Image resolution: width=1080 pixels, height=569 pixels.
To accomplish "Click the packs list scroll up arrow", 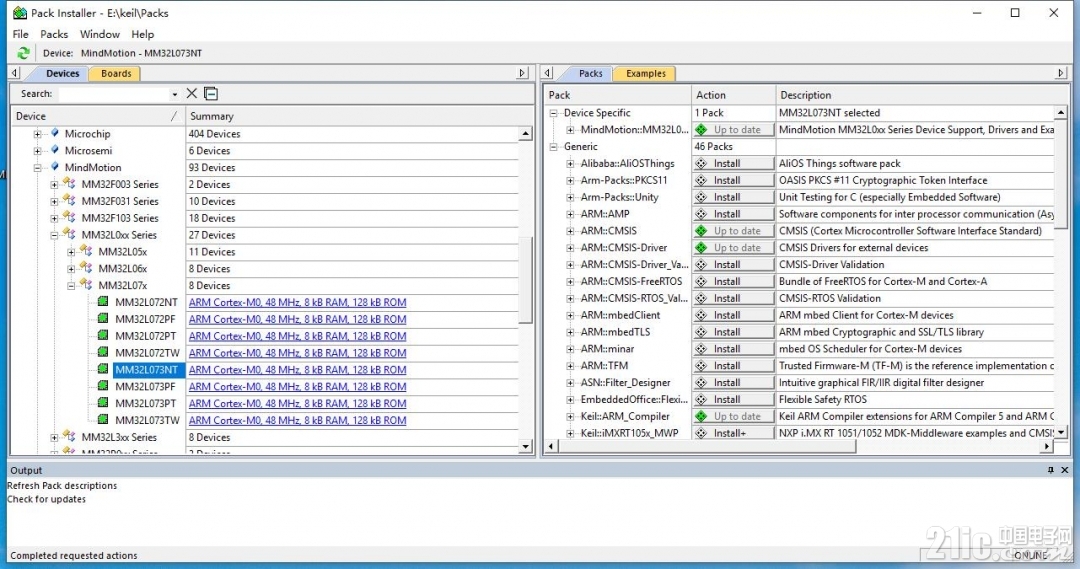I will 1061,112.
